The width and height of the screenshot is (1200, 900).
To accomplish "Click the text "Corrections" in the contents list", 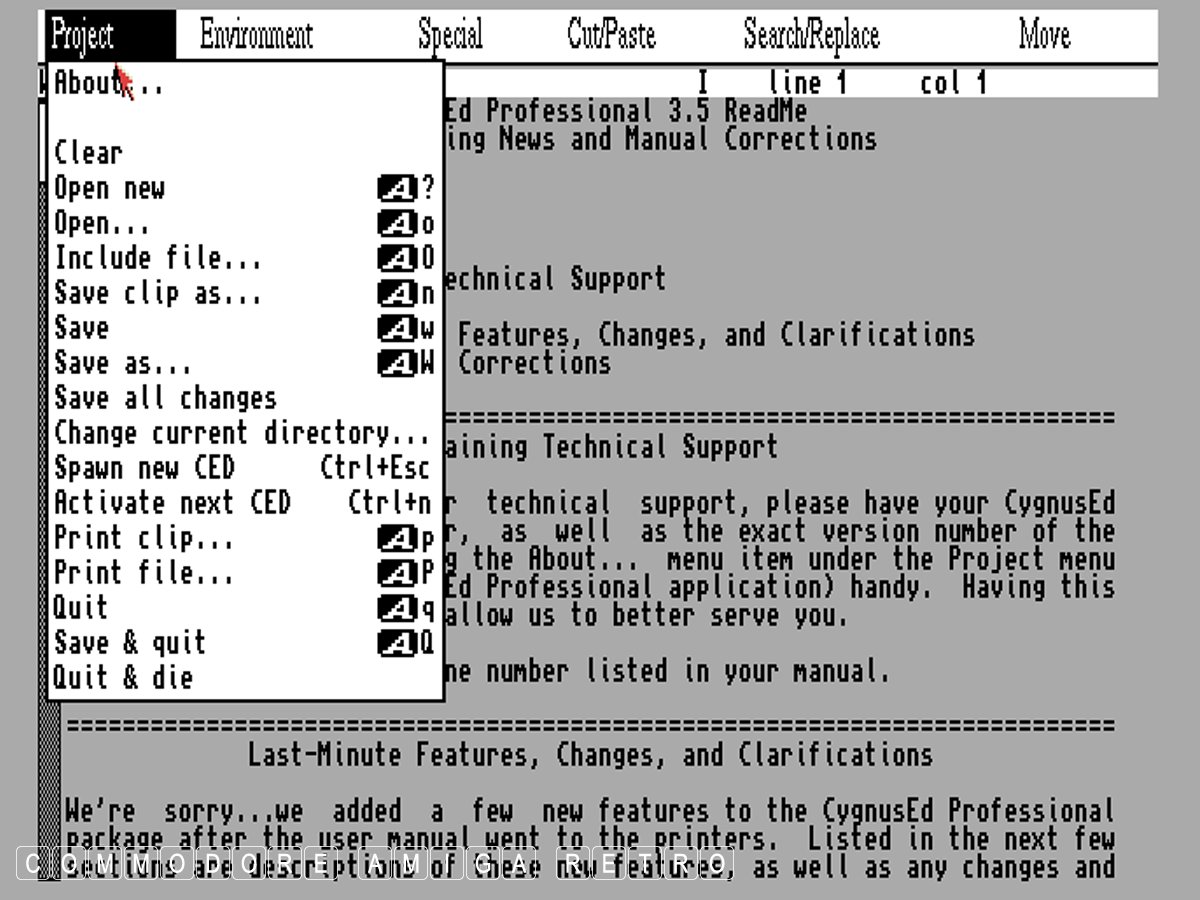I will click(x=534, y=362).
